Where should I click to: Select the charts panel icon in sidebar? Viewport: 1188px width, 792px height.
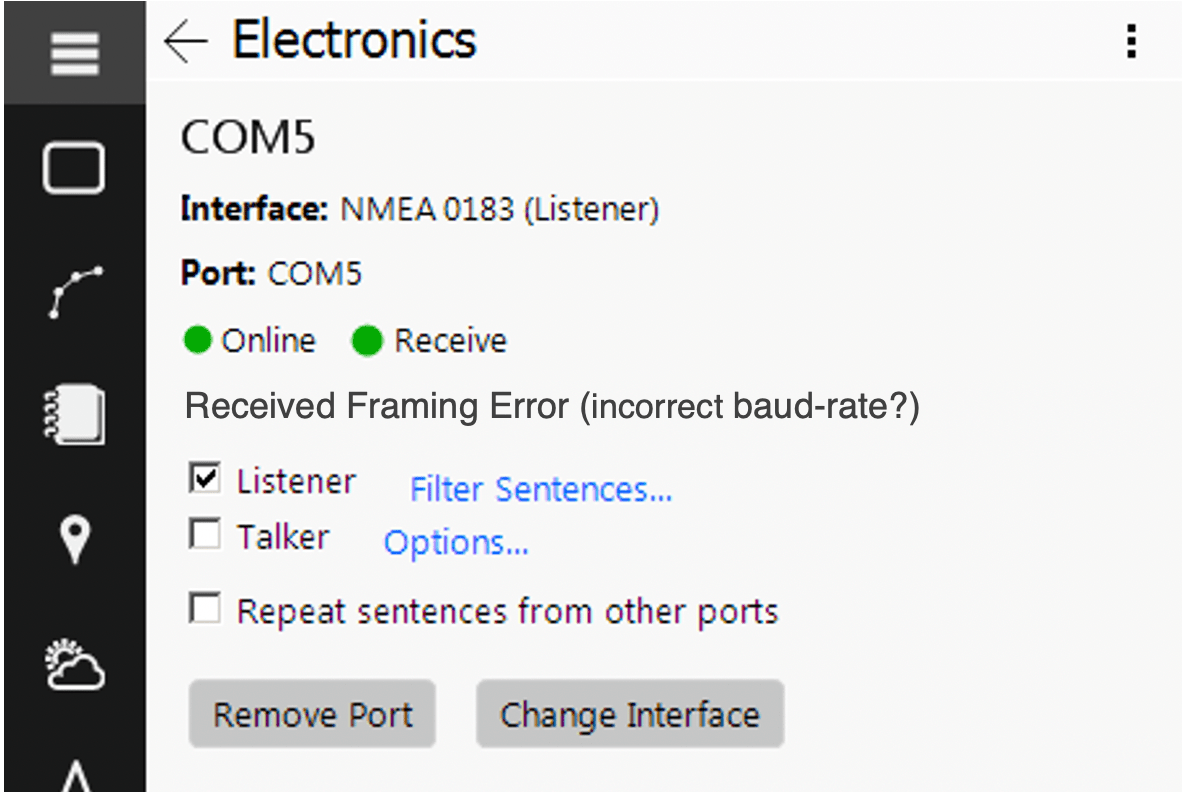point(74,168)
